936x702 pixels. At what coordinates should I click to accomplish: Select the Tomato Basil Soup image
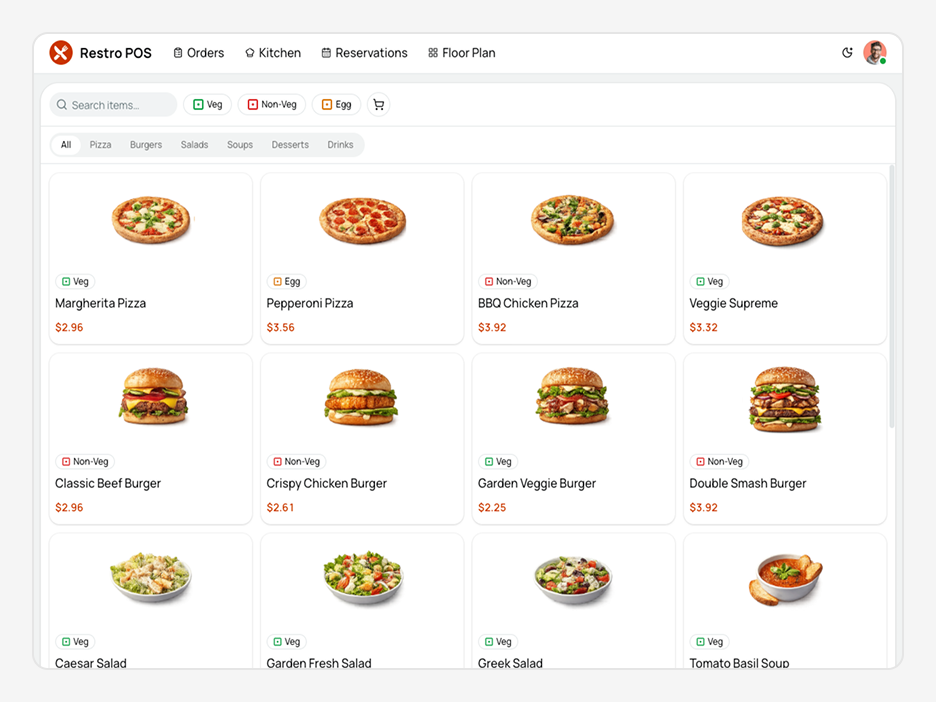786,579
